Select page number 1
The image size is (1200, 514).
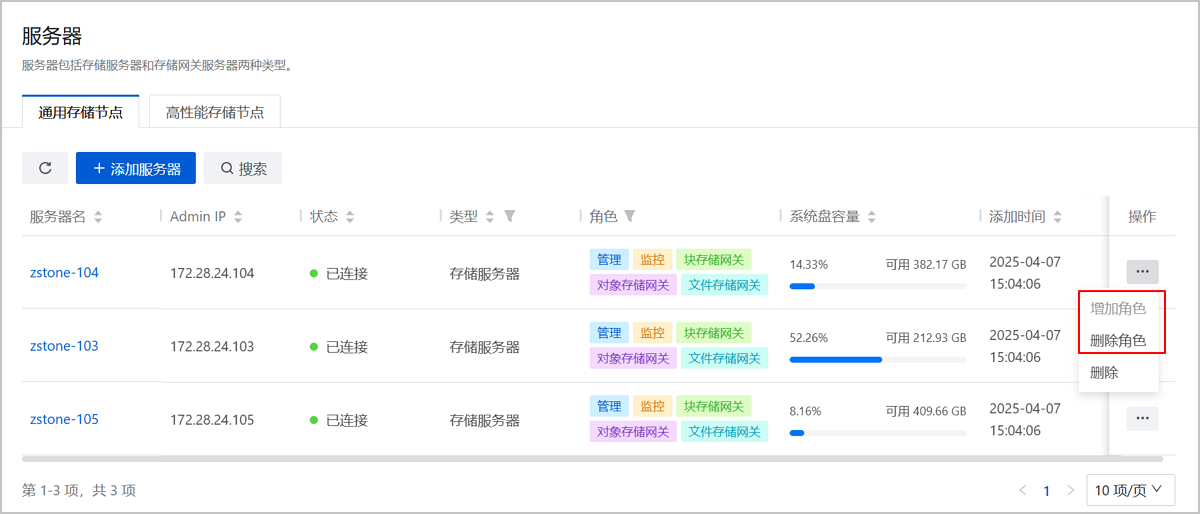coord(1047,490)
